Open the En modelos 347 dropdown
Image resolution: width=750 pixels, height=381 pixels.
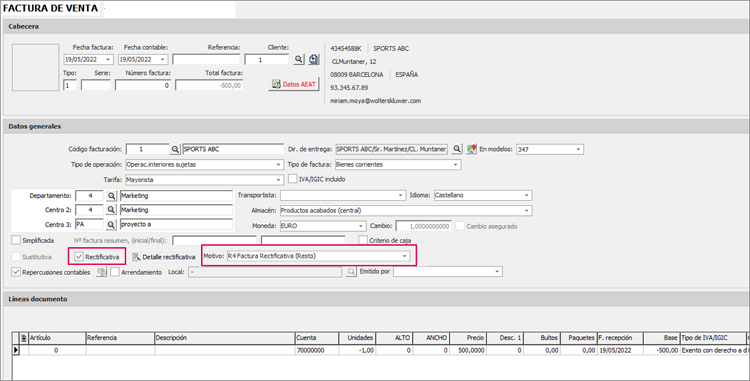[x=578, y=150]
